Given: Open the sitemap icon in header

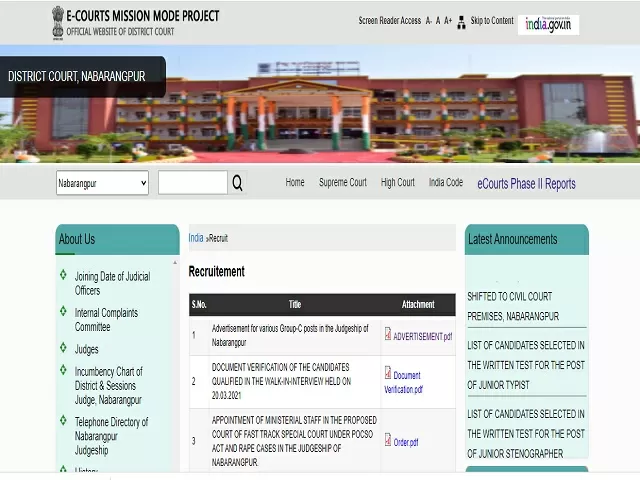Looking at the screenshot, I should tap(461, 22).
